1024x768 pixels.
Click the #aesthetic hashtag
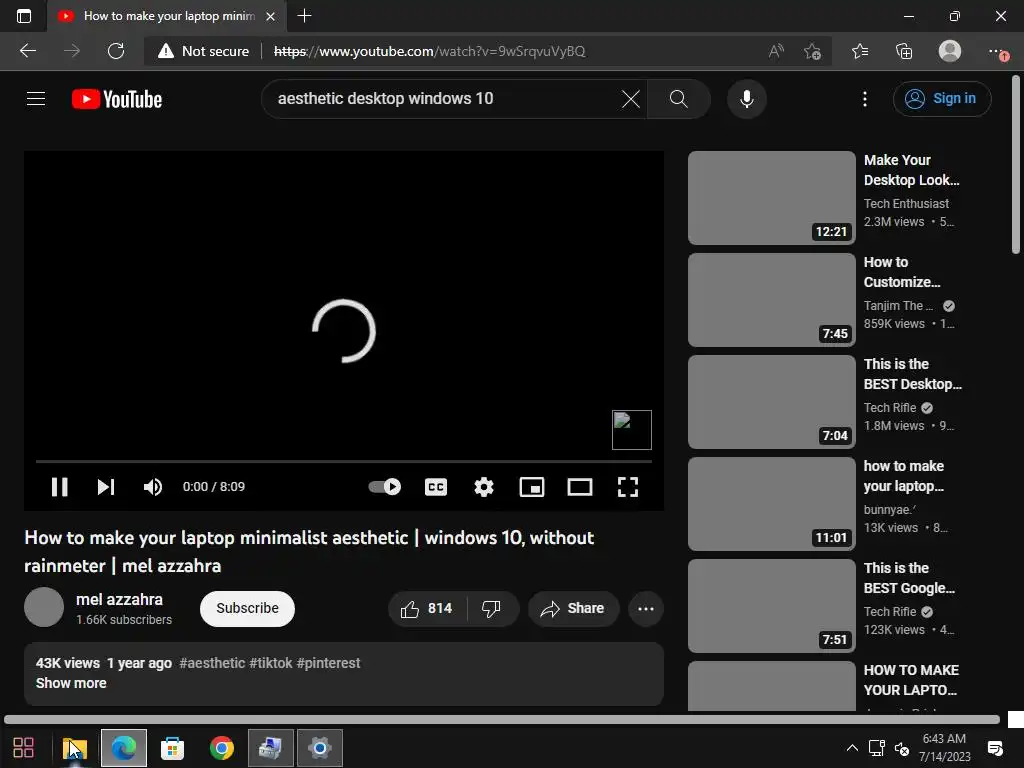212,663
